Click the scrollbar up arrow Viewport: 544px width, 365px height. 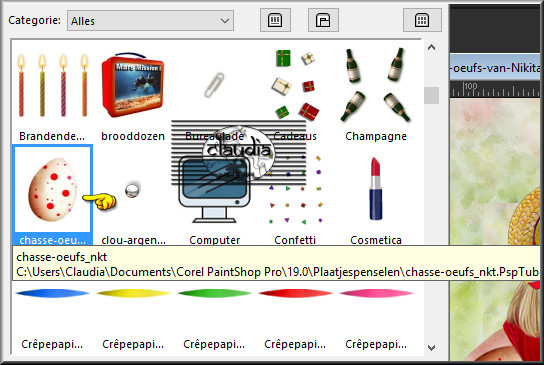pyautogui.click(x=431, y=47)
